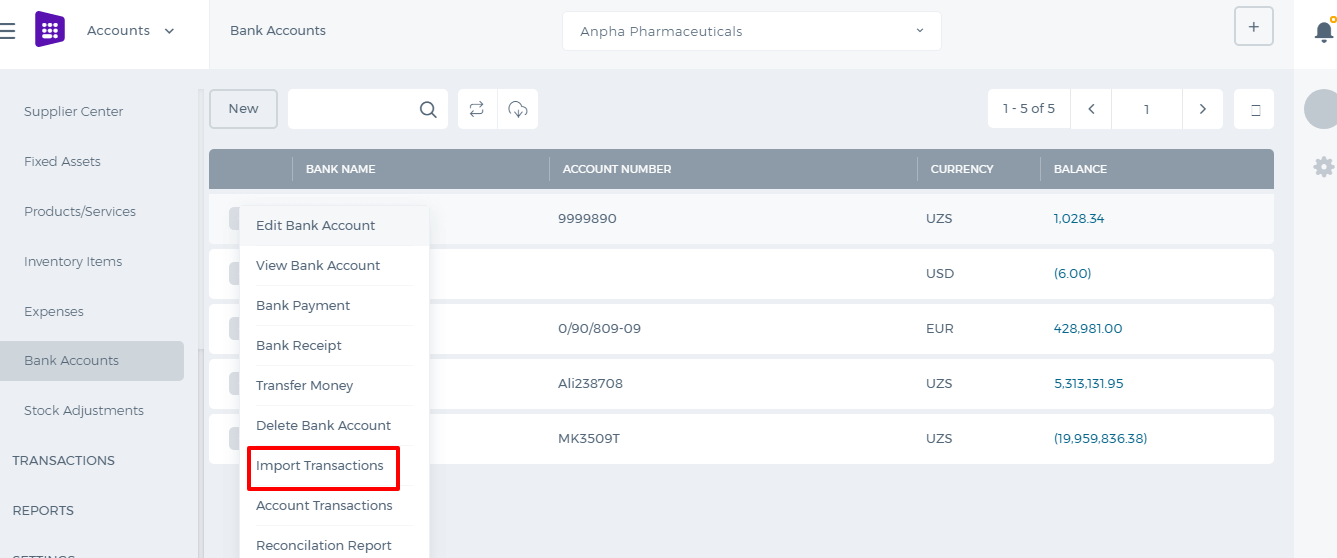Screen dimensions: 1337x558
Task: Click the search magnifier icon
Action: coord(428,110)
